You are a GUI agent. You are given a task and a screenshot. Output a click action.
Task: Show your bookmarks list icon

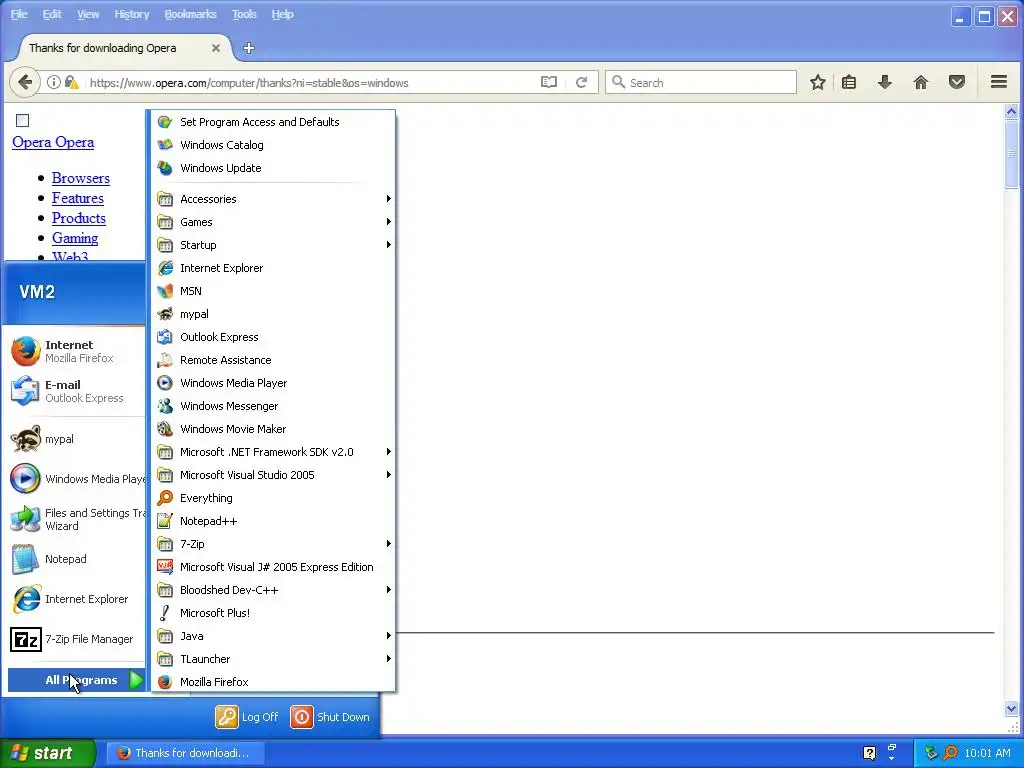(849, 82)
